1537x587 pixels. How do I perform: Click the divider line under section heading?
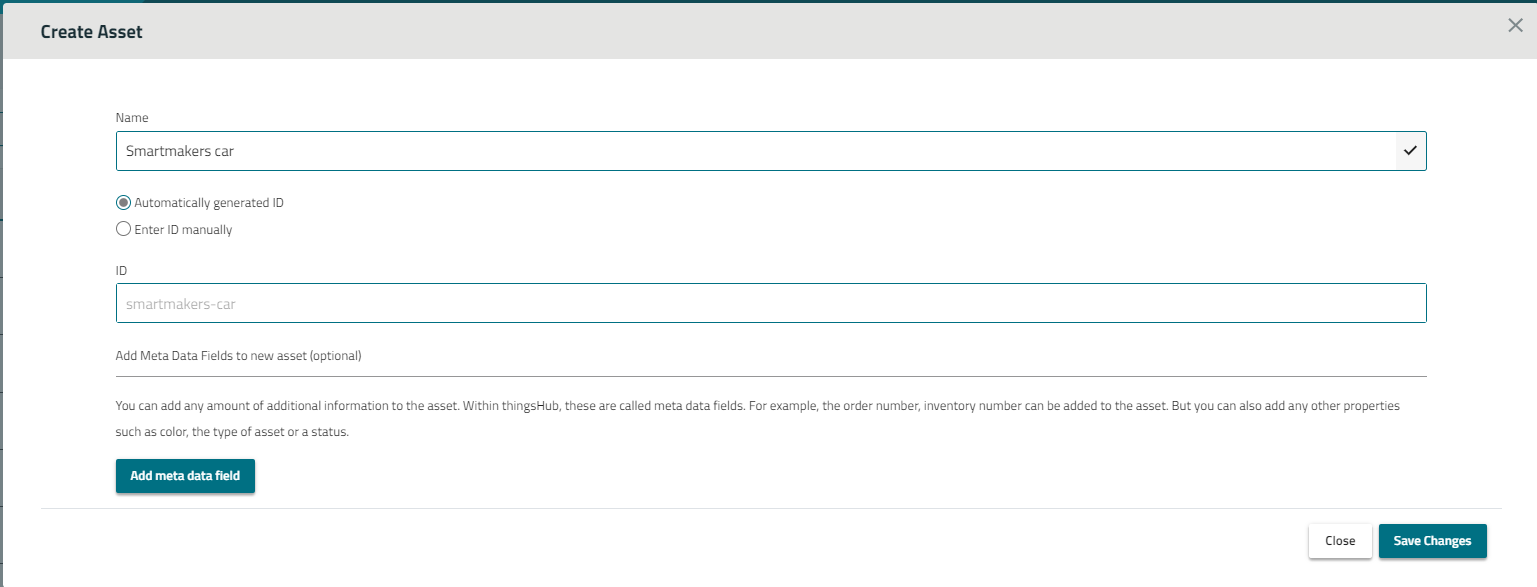pyautogui.click(x=770, y=377)
